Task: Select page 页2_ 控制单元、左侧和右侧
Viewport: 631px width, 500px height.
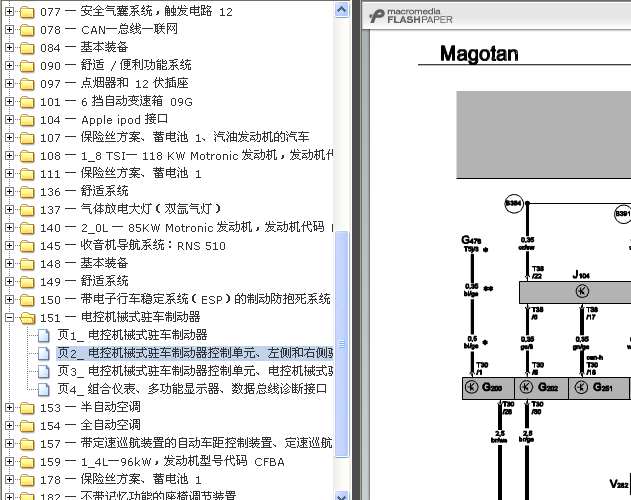Action: tap(195, 353)
